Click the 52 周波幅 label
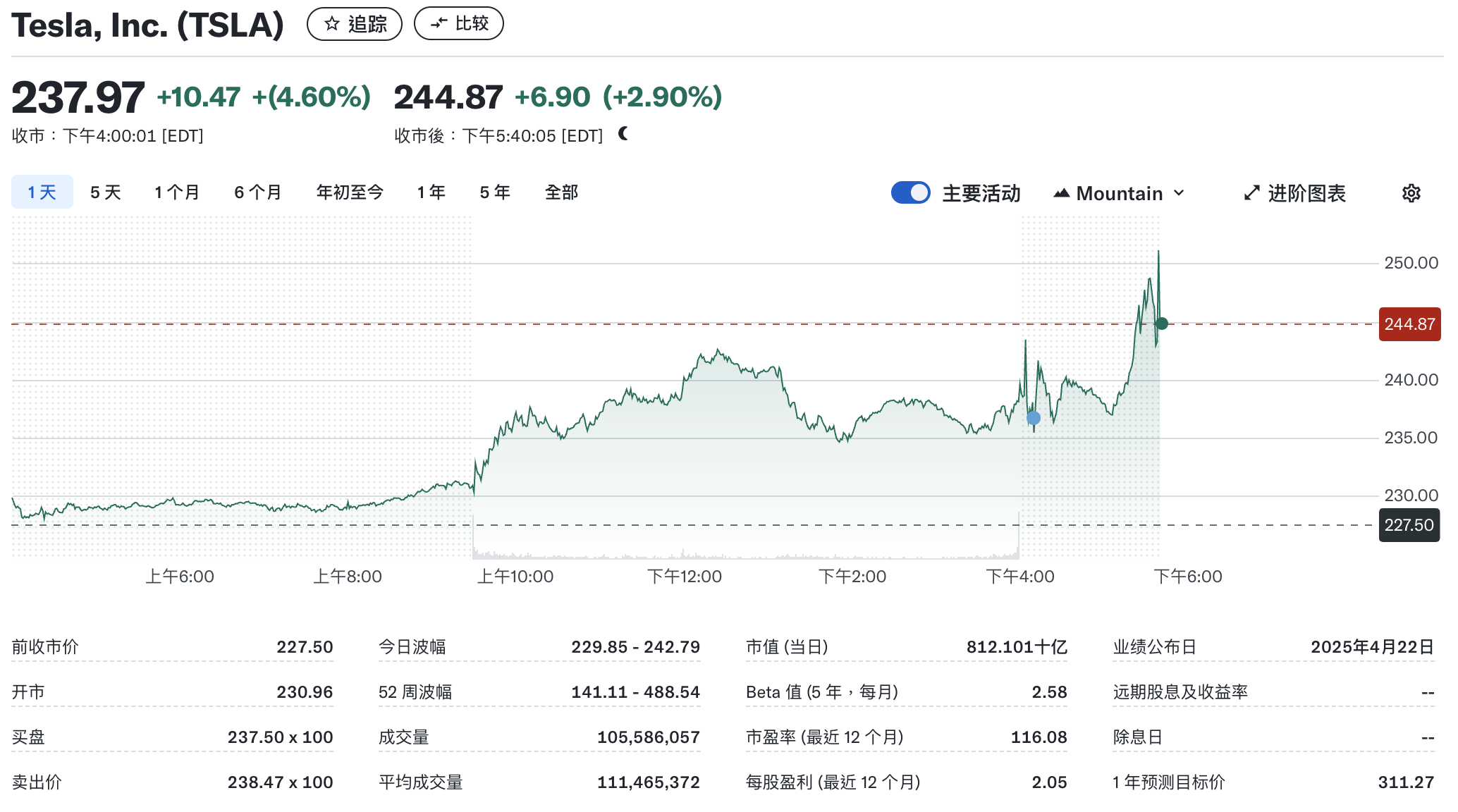 click(415, 691)
